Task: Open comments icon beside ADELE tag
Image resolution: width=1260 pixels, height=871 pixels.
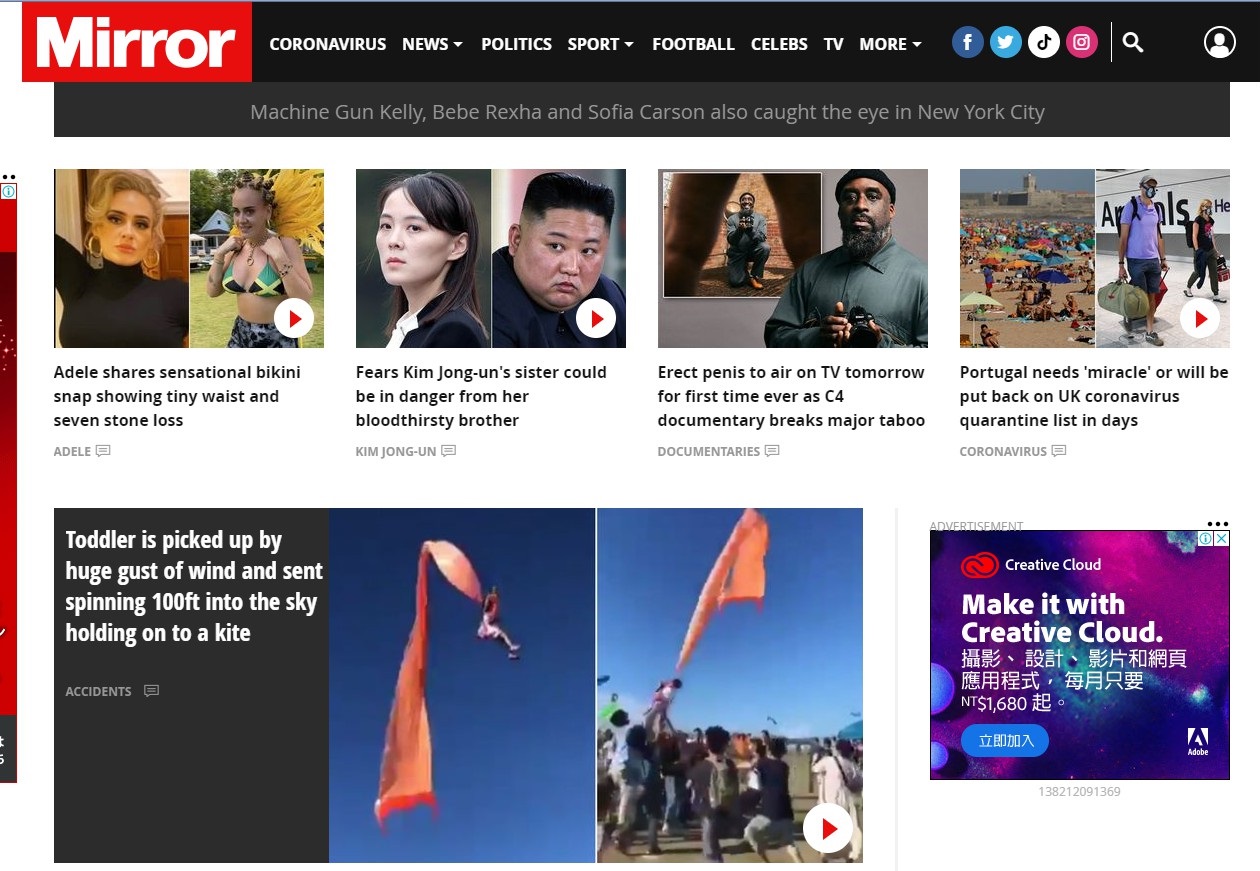Action: click(103, 451)
